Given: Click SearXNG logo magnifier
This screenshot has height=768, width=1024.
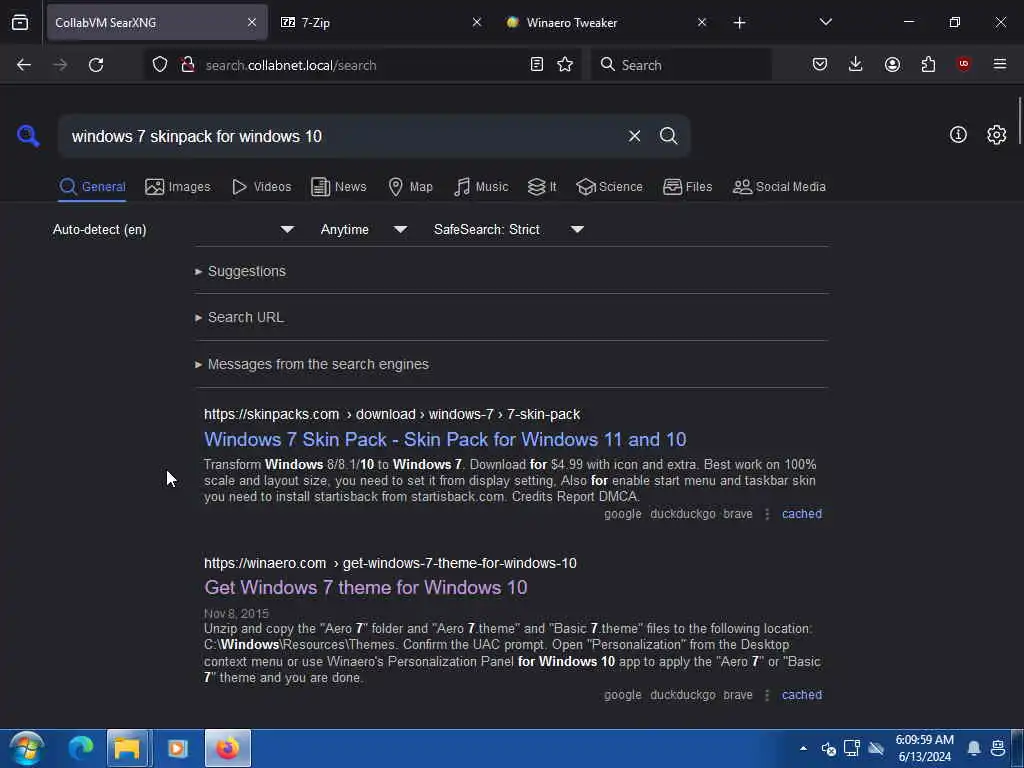Looking at the screenshot, I should click(28, 136).
